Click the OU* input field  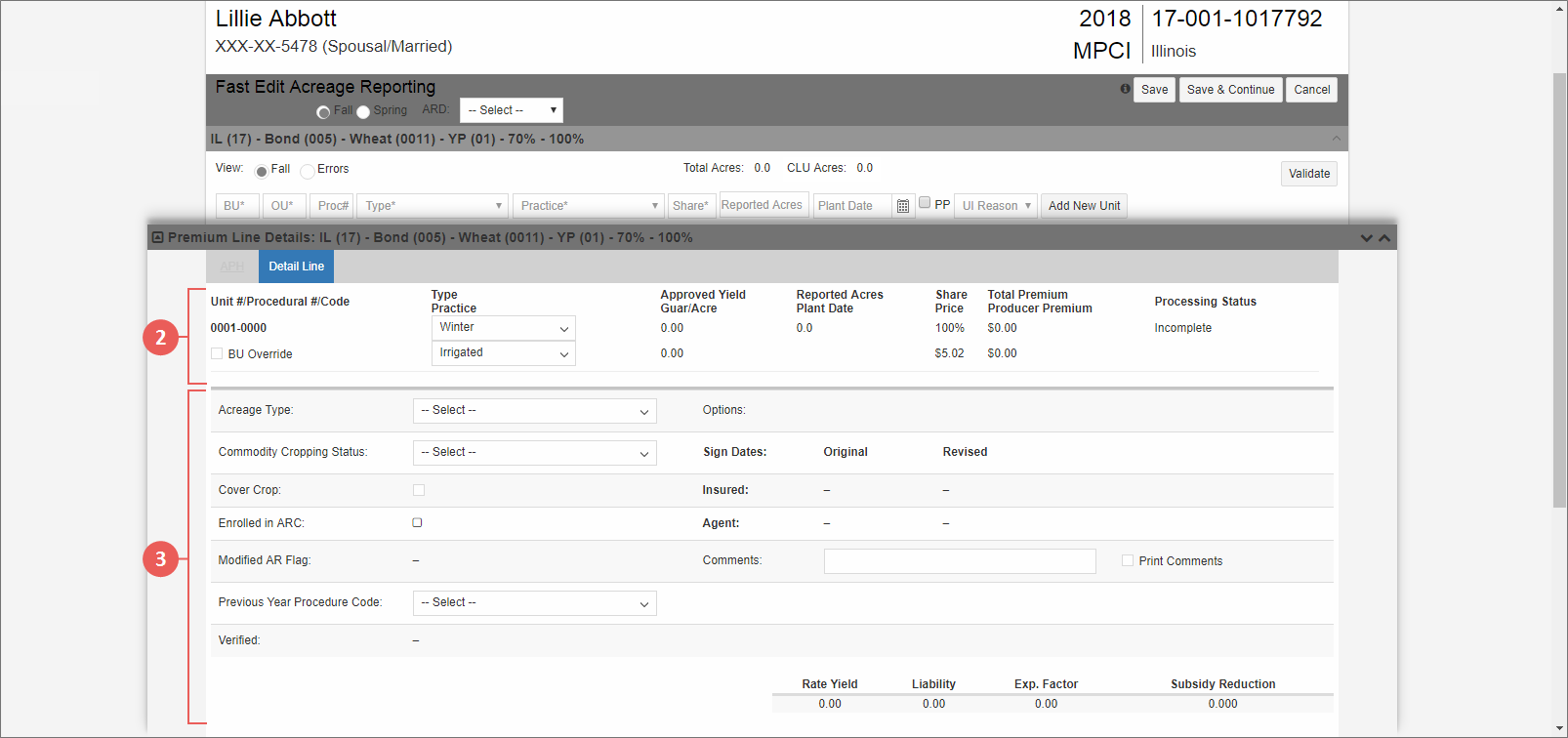[285, 206]
